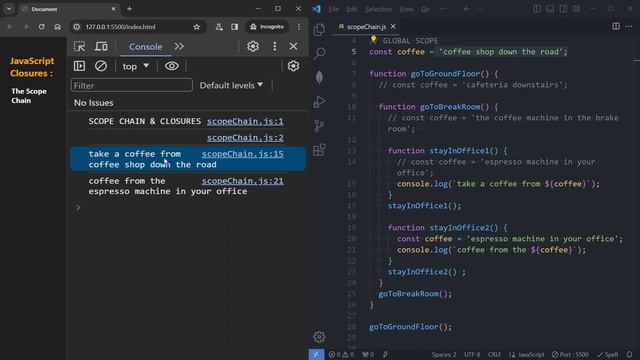The image size is (640, 360).
Task: Open the top JavaScript context dropdown
Action: [x=136, y=66]
